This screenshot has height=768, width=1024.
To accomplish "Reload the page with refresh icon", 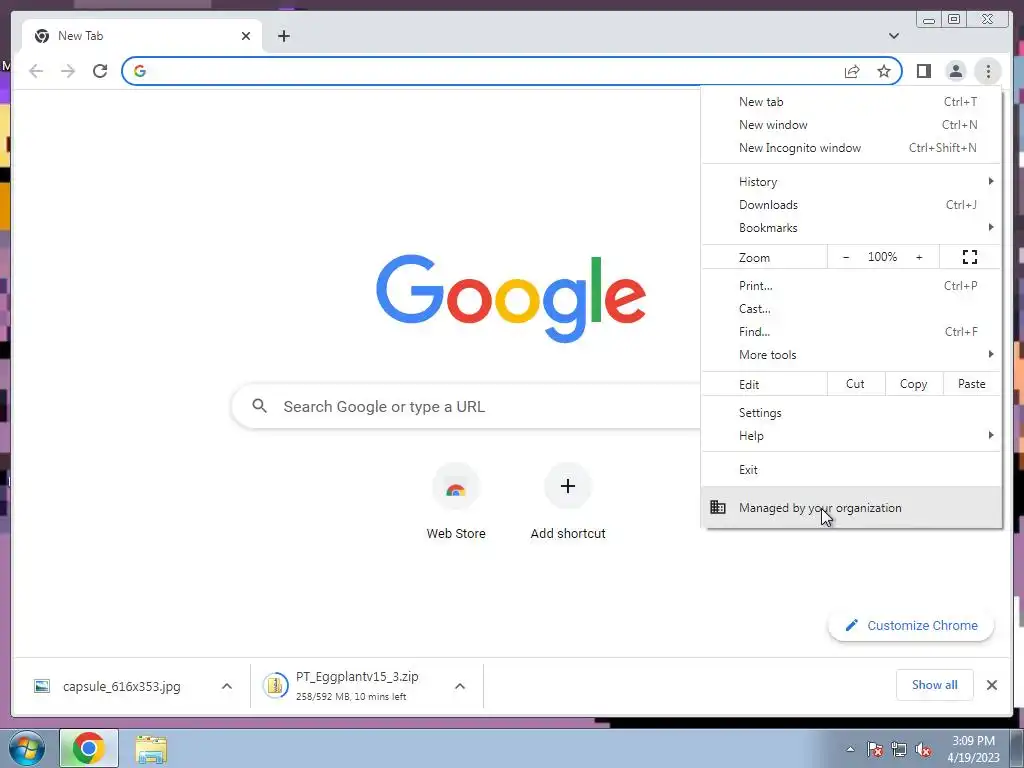I will (100, 71).
